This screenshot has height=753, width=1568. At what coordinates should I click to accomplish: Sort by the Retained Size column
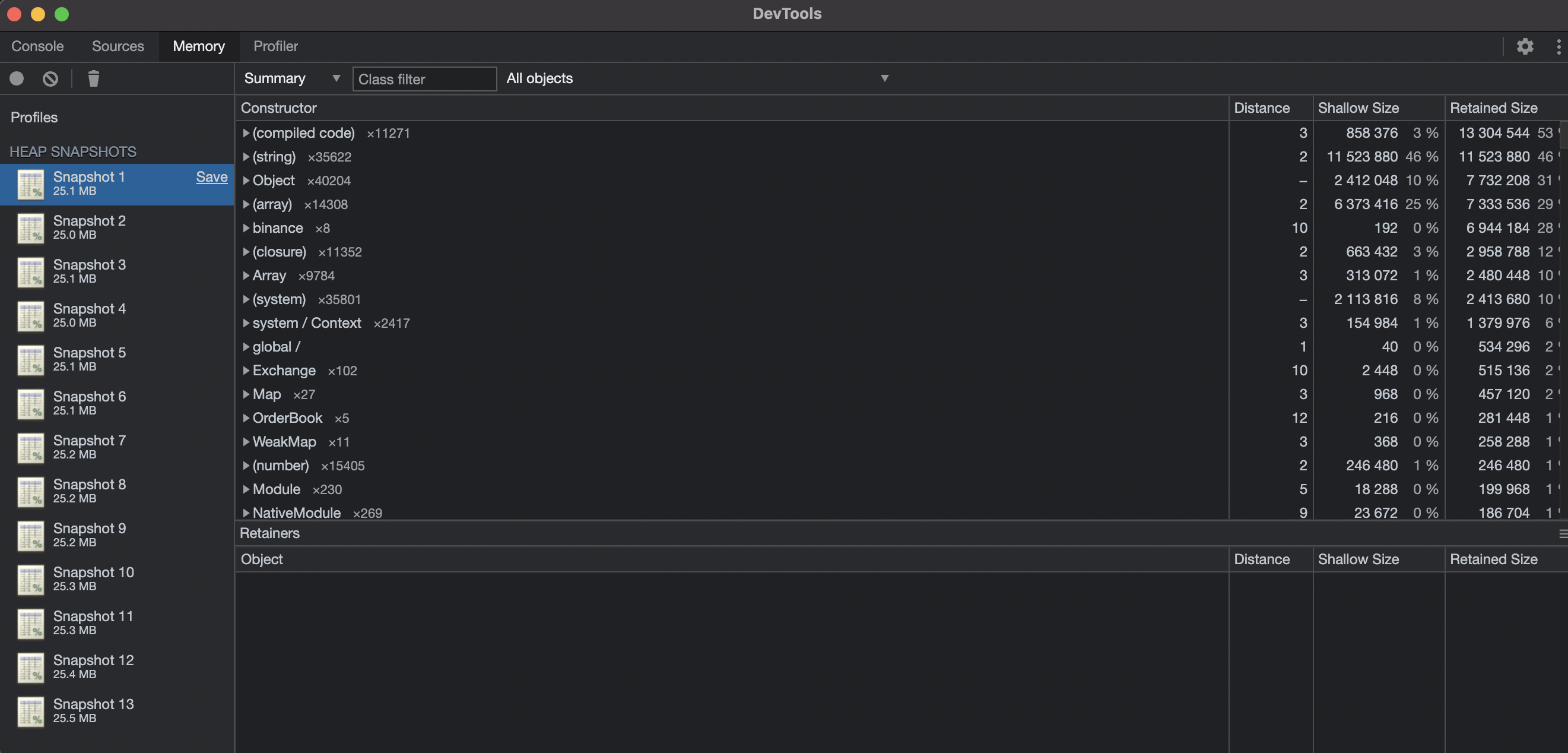(x=1494, y=108)
